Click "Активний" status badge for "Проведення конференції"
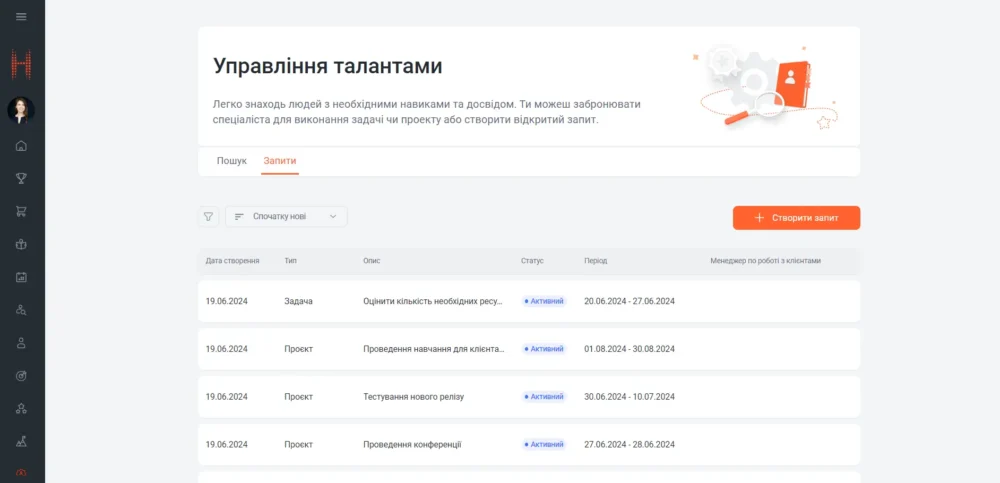The width and height of the screenshot is (1000, 483). click(544, 445)
